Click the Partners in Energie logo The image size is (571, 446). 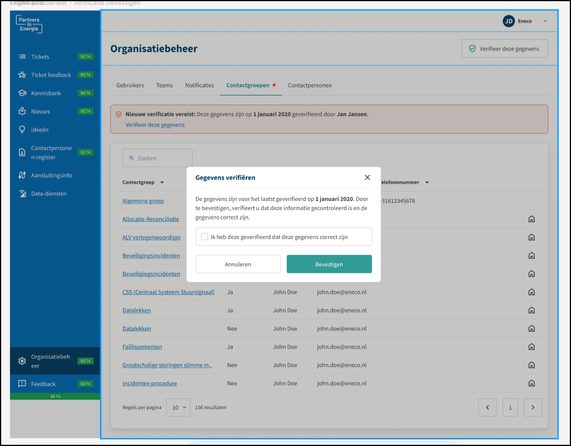[29, 24]
